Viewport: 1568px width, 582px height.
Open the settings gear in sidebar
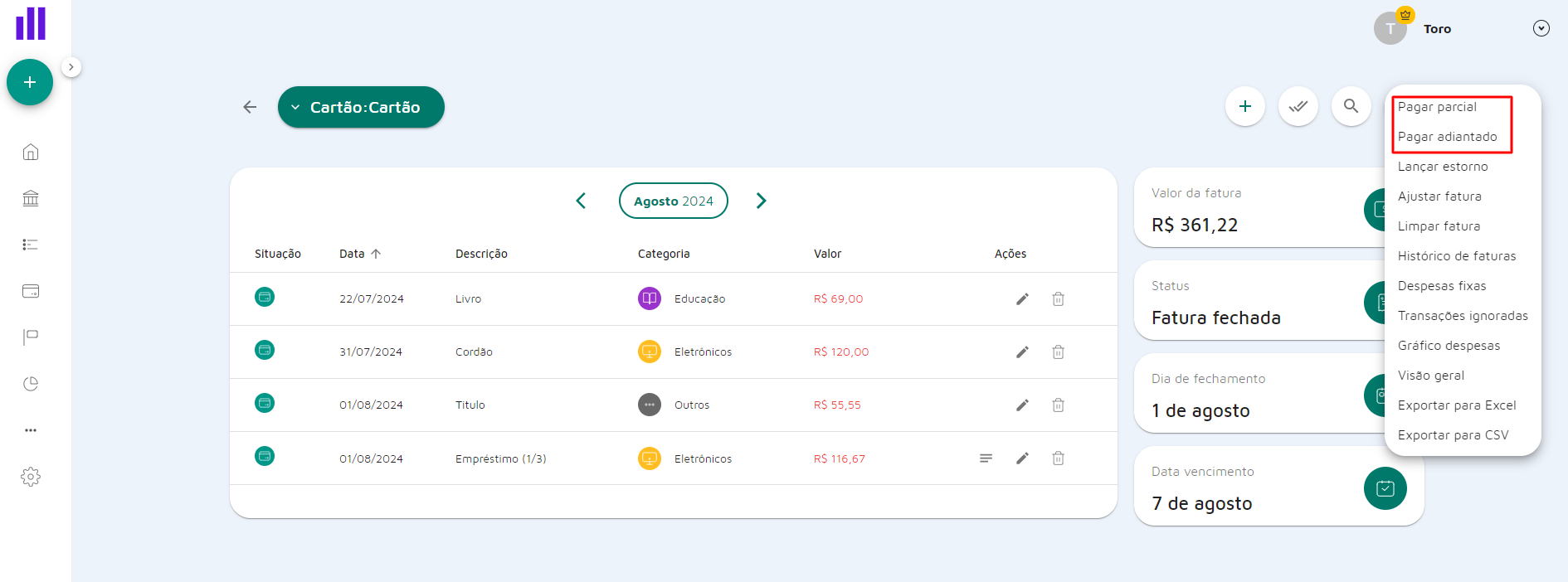click(x=31, y=477)
